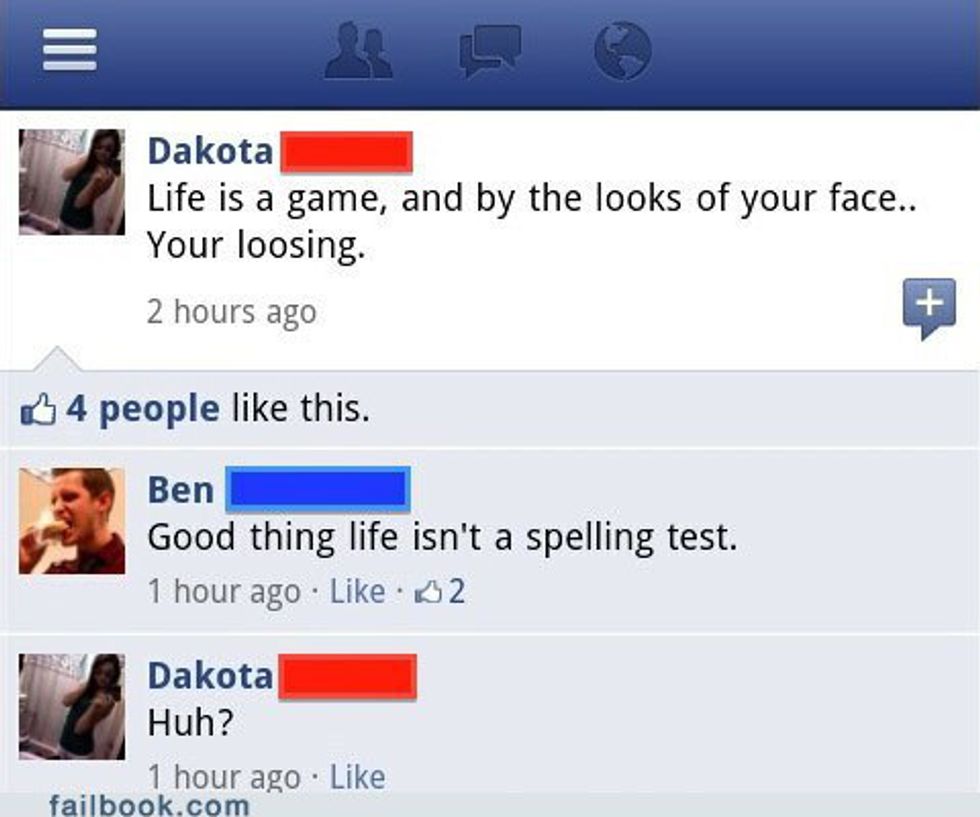Tap the add comment plus icon
The image size is (980, 817).
(x=929, y=308)
